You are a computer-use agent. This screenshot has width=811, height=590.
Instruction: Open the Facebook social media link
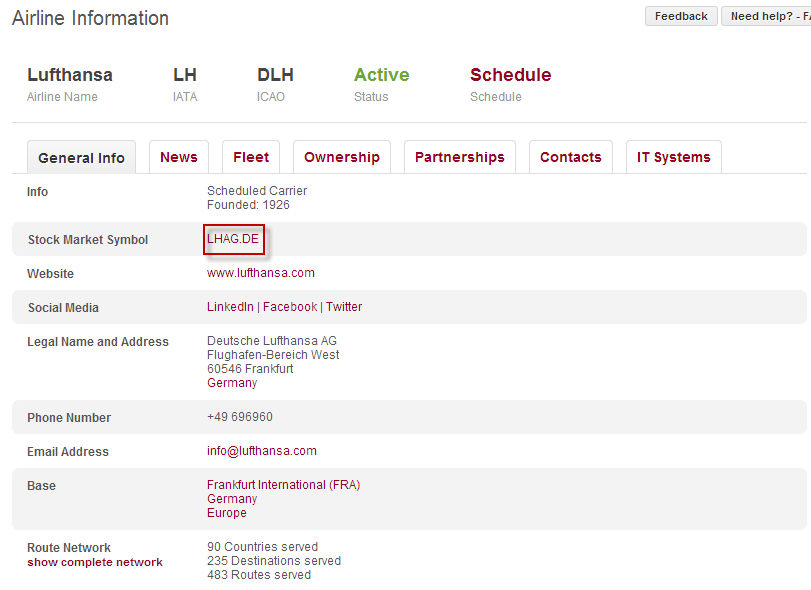point(290,307)
